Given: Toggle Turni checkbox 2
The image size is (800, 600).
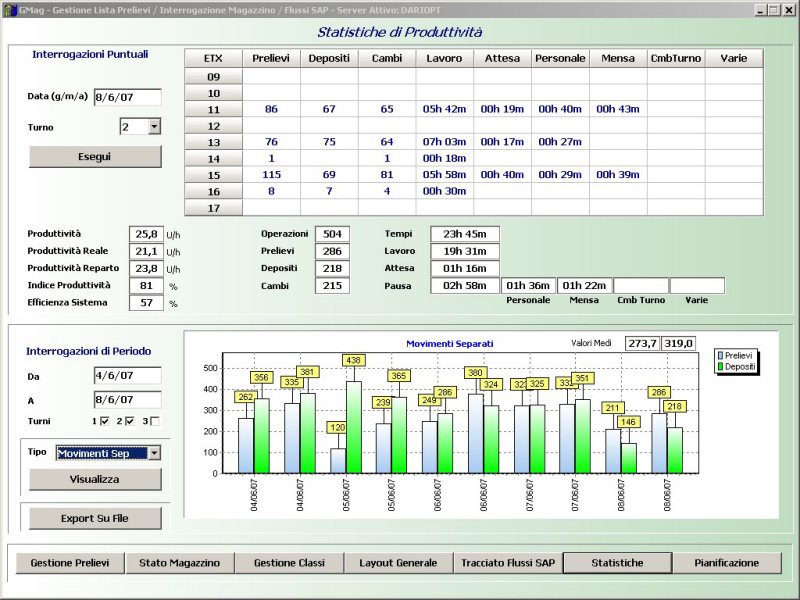Looking at the screenshot, I should coord(130,422).
